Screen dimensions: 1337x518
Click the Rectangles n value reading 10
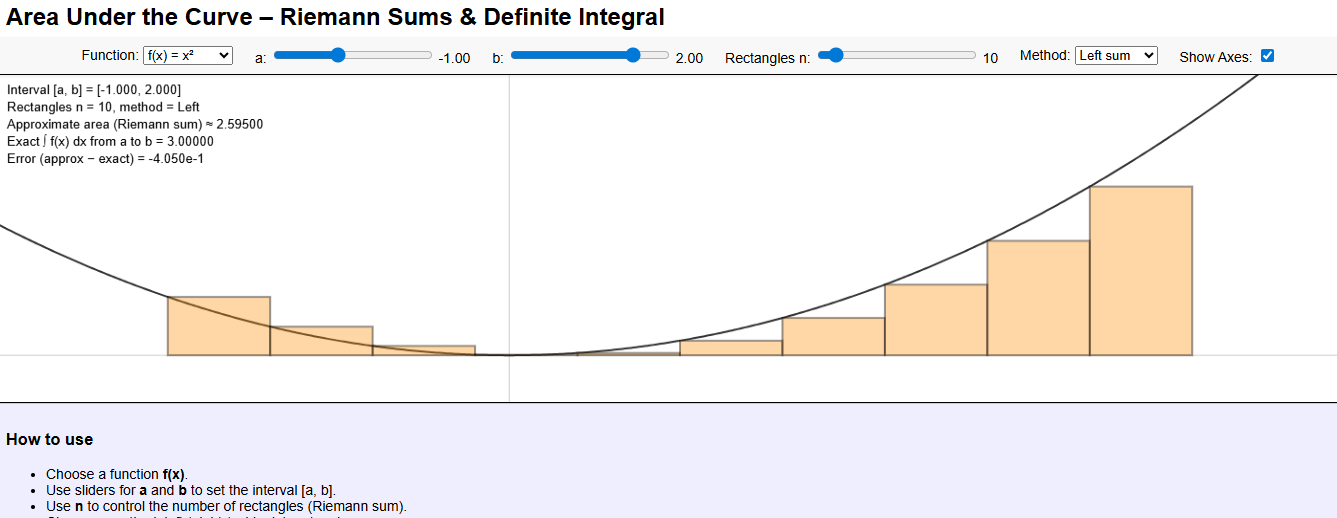990,58
